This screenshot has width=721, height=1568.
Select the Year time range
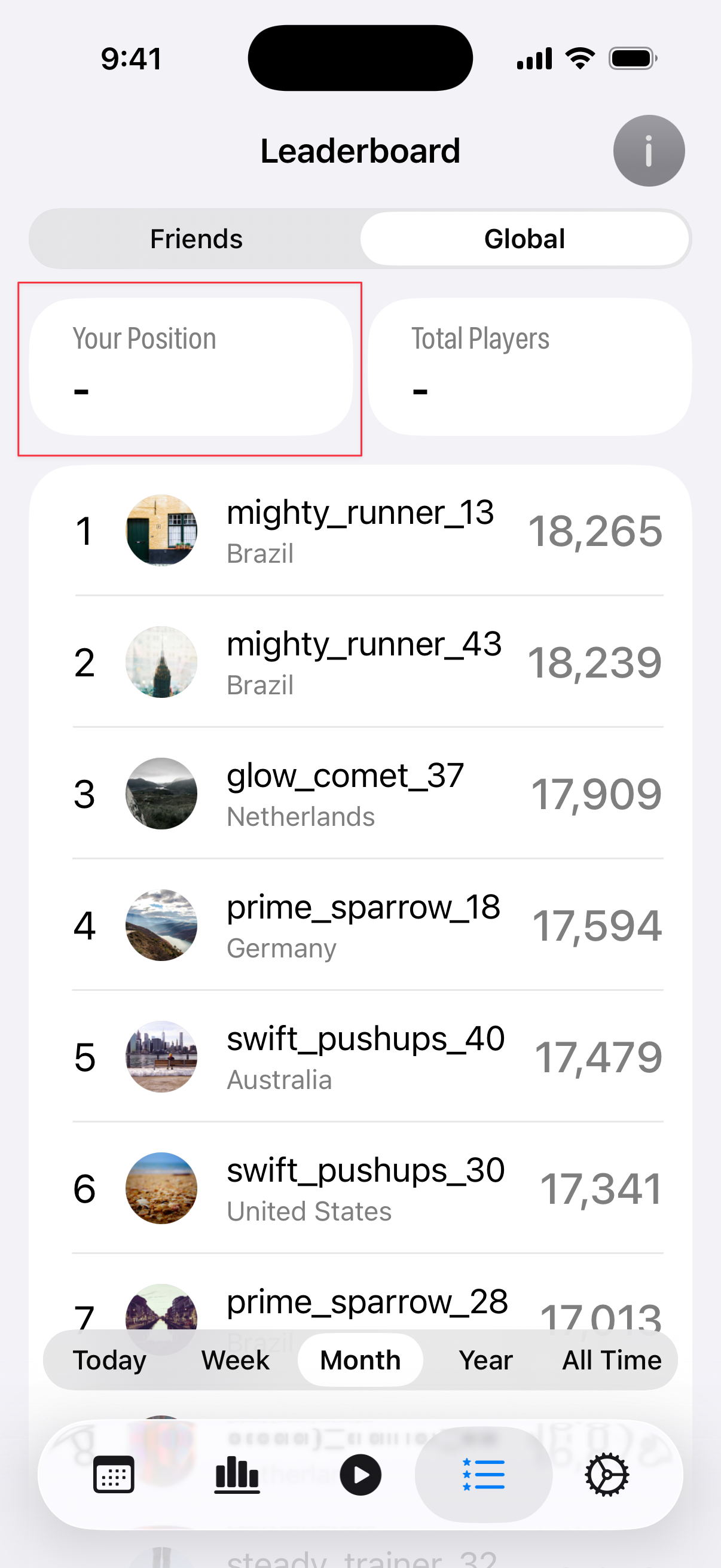(485, 1360)
